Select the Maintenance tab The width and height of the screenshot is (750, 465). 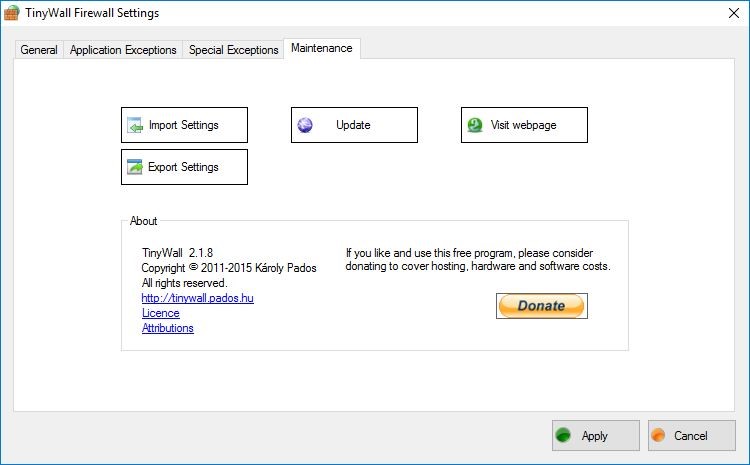(x=321, y=48)
